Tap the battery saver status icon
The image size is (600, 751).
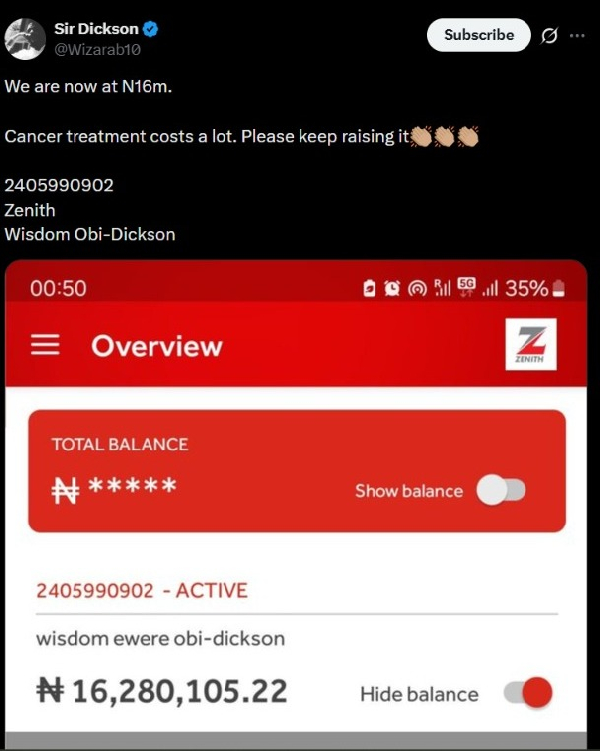tap(369, 288)
